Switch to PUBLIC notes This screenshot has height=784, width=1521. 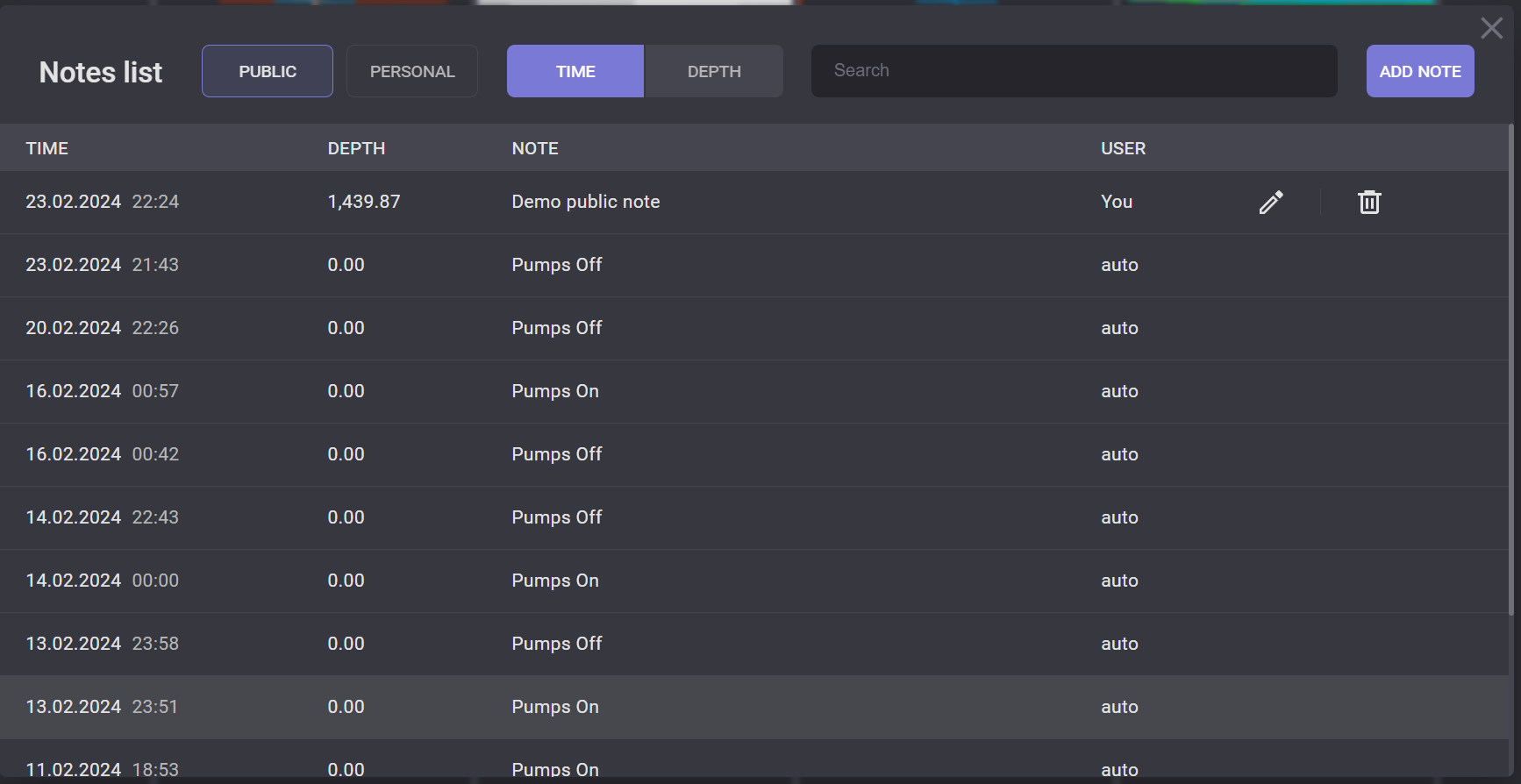tap(268, 71)
